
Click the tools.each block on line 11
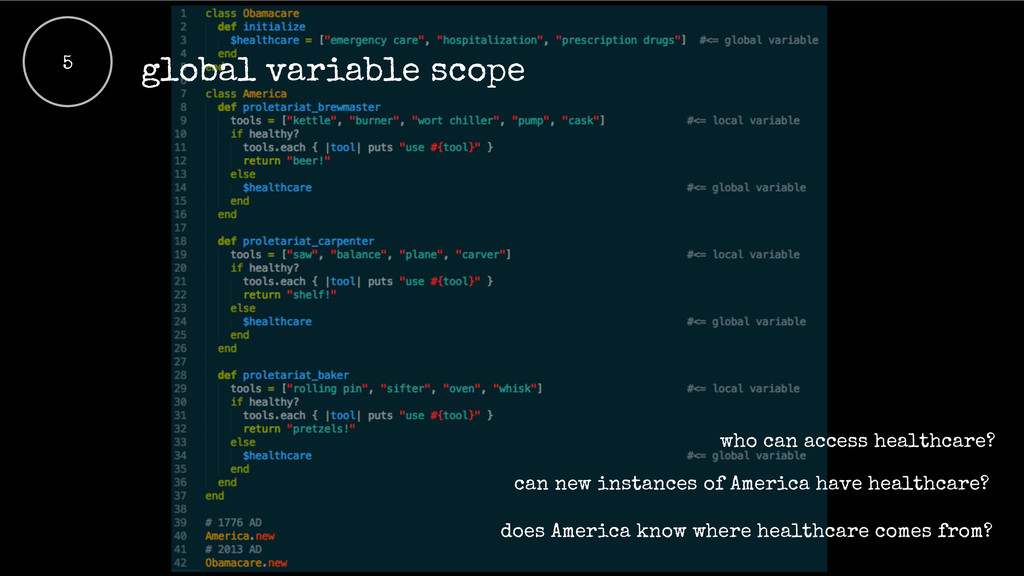(x=368, y=147)
